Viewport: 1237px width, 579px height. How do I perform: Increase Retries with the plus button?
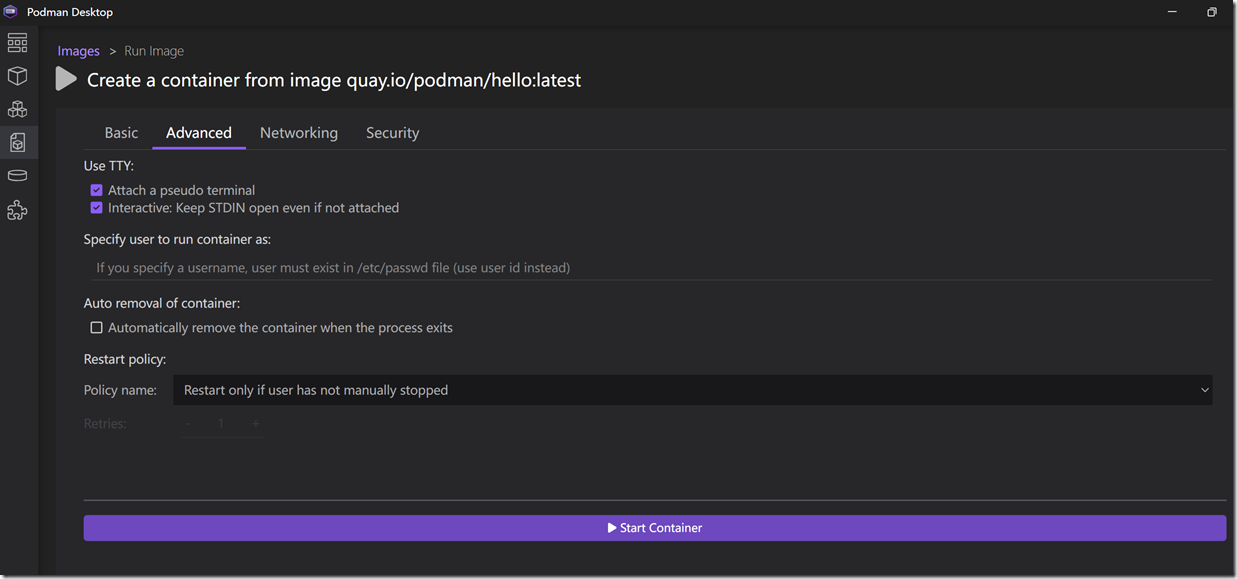point(255,424)
